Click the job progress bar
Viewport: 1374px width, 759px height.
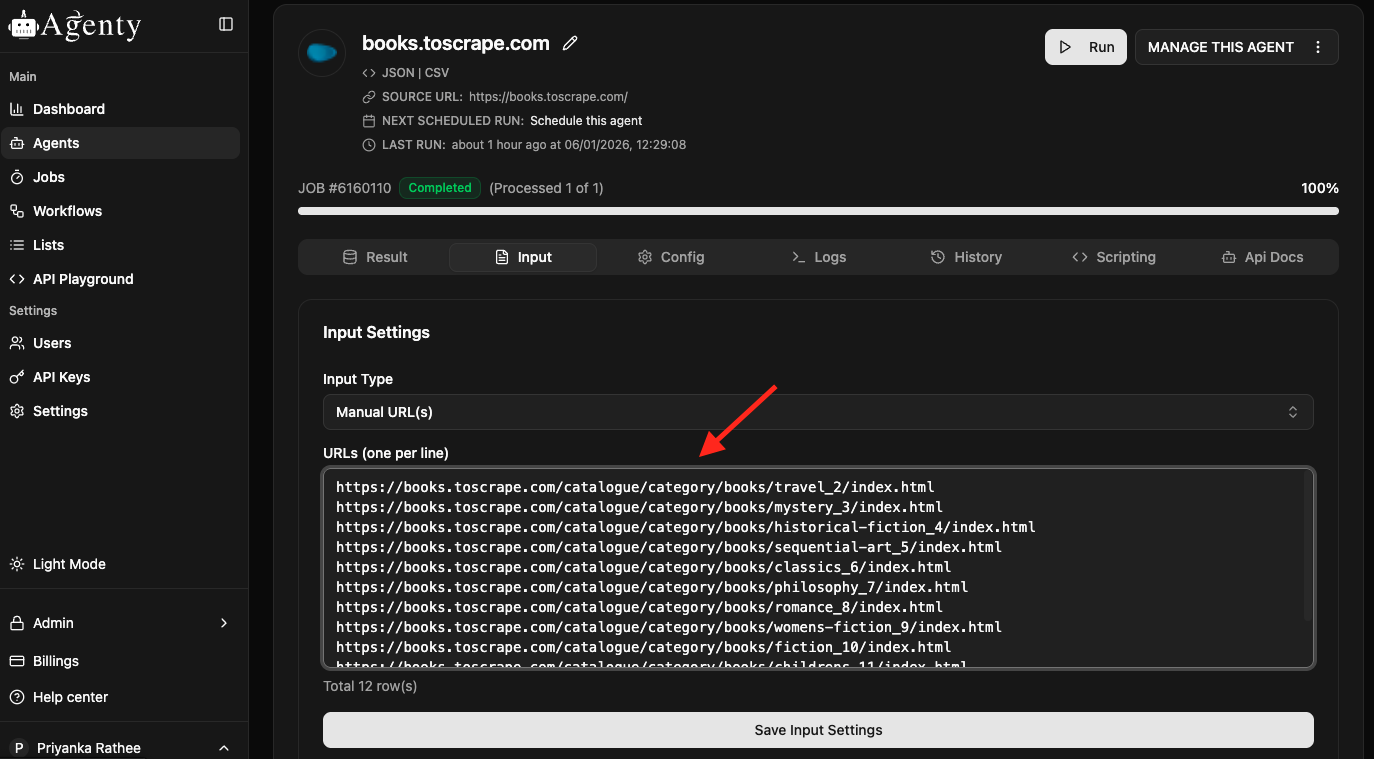(x=817, y=211)
